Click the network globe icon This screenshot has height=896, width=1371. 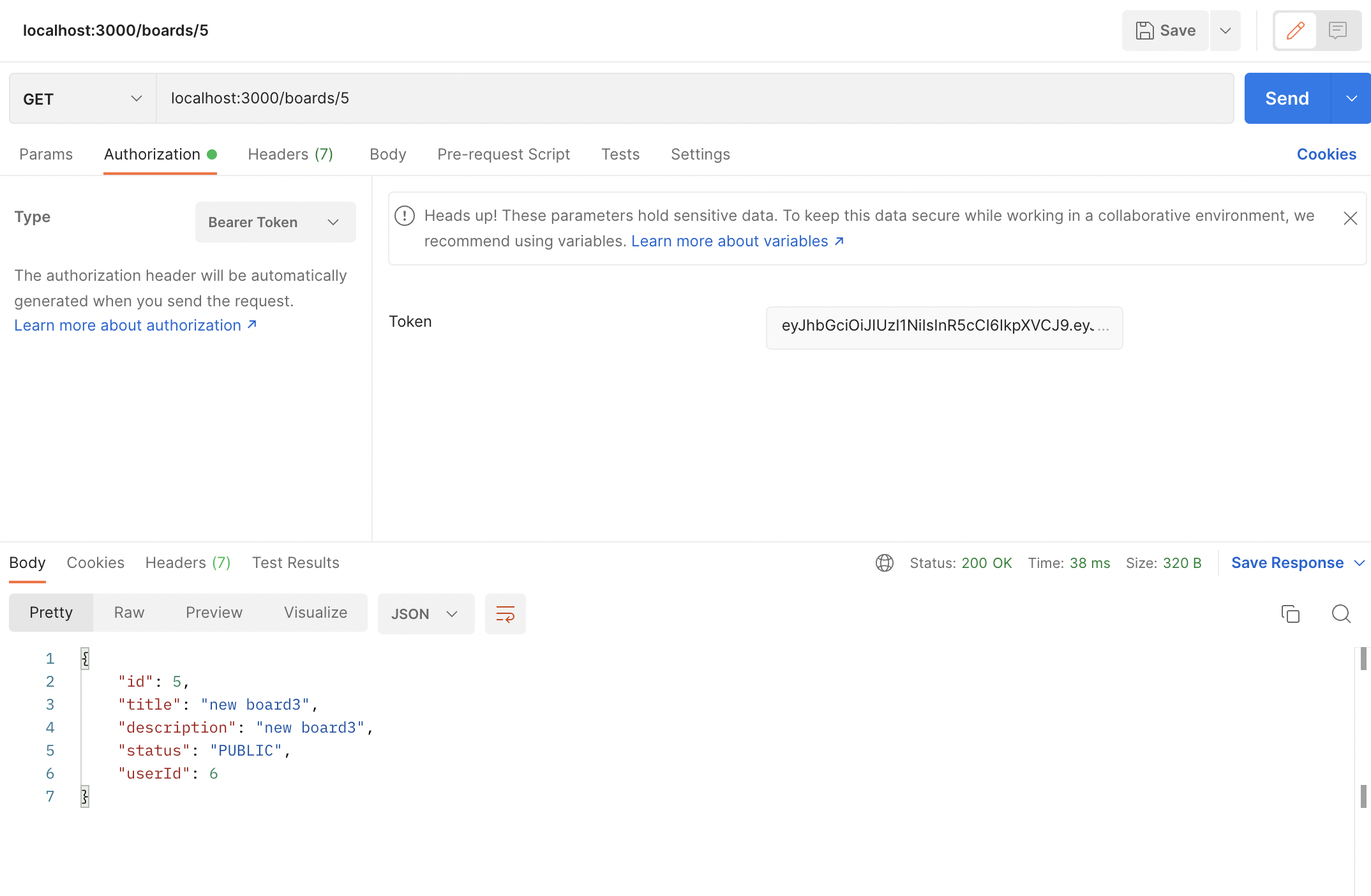(x=884, y=563)
